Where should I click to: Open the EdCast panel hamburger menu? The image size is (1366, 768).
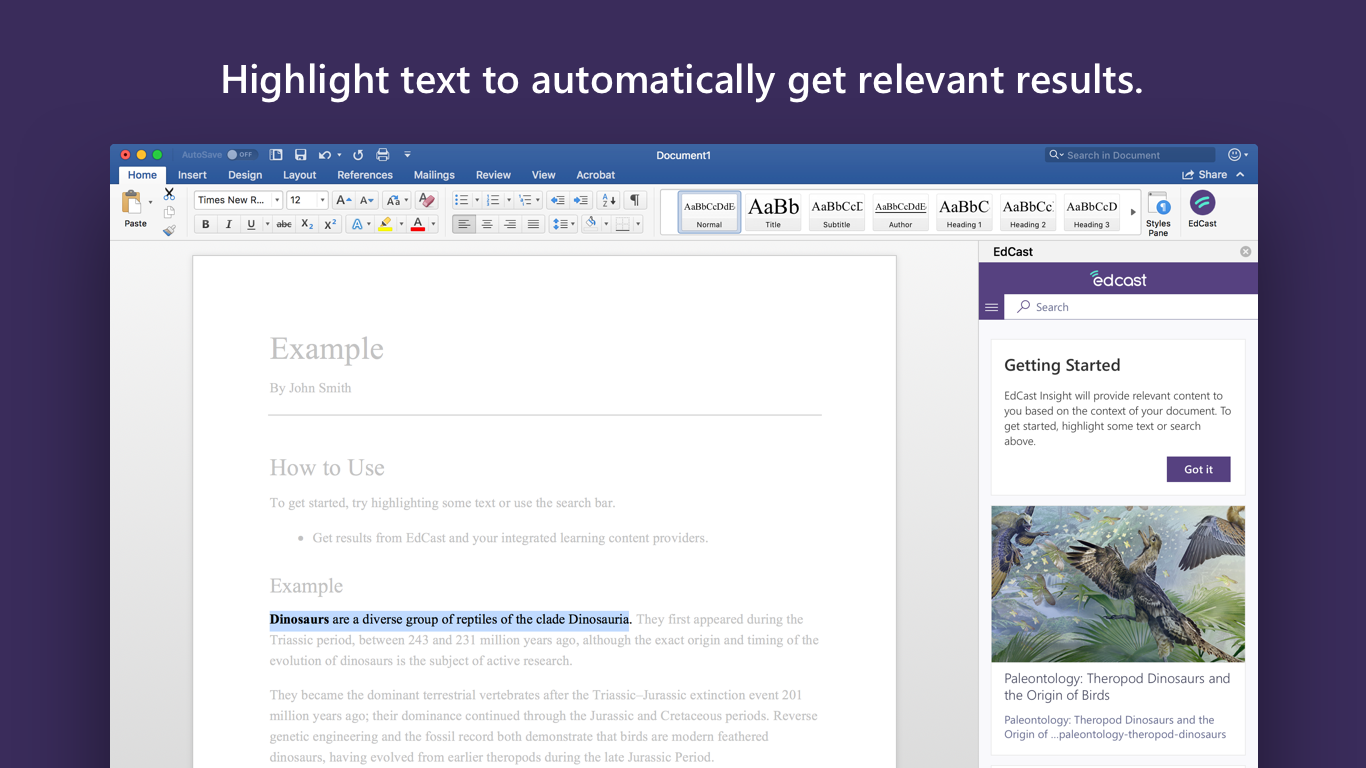click(x=992, y=307)
